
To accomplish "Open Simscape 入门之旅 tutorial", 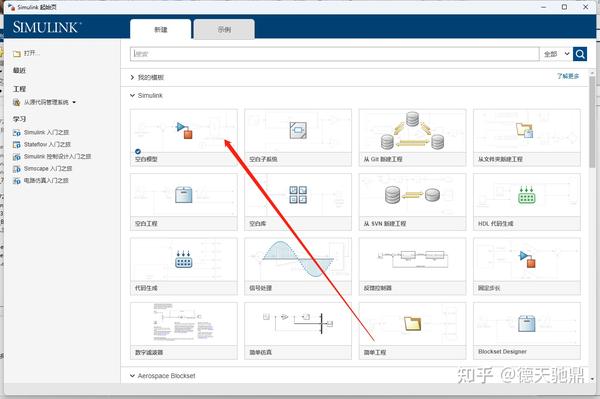I will (x=43, y=169).
